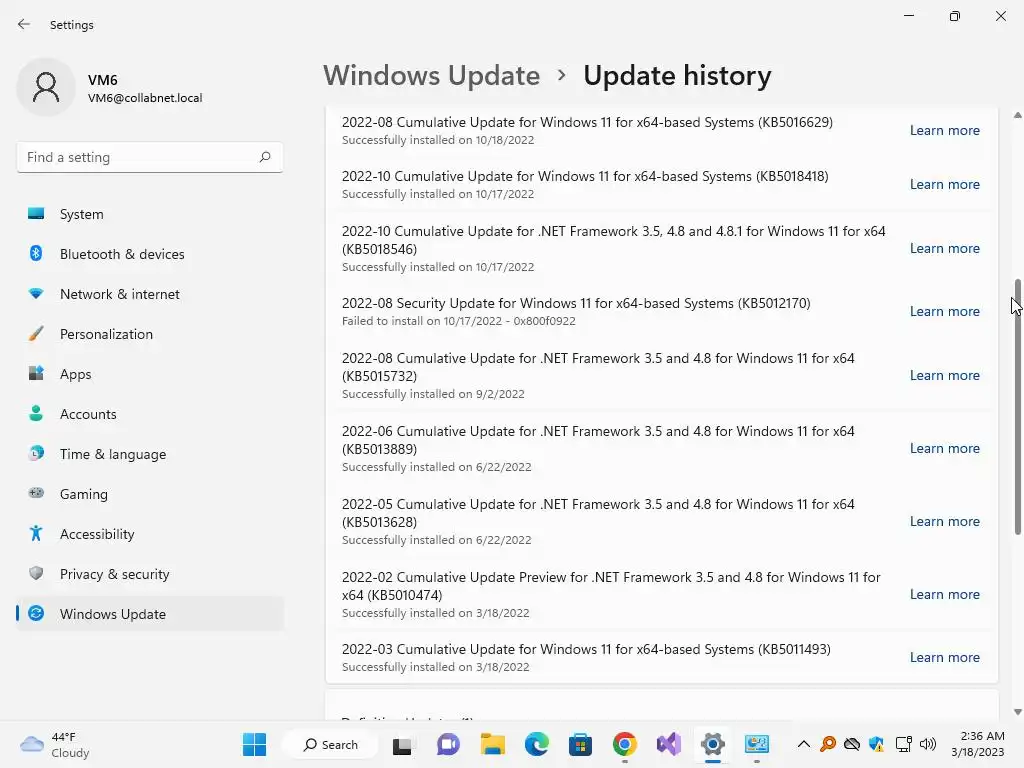Click the update history scrollbar thumb
The image size is (1024, 768).
click(1017, 407)
